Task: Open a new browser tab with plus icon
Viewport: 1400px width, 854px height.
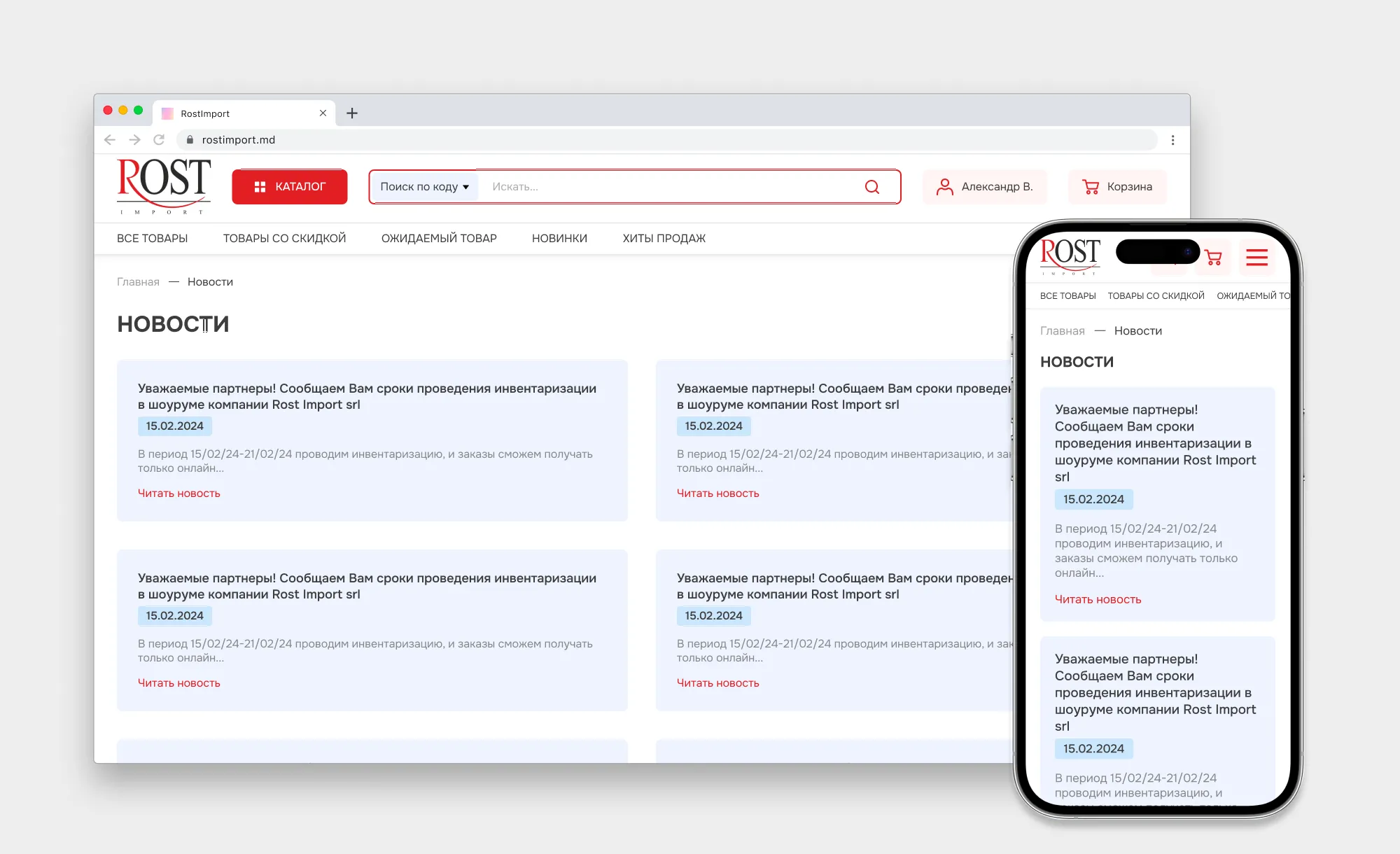Action: 352,113
